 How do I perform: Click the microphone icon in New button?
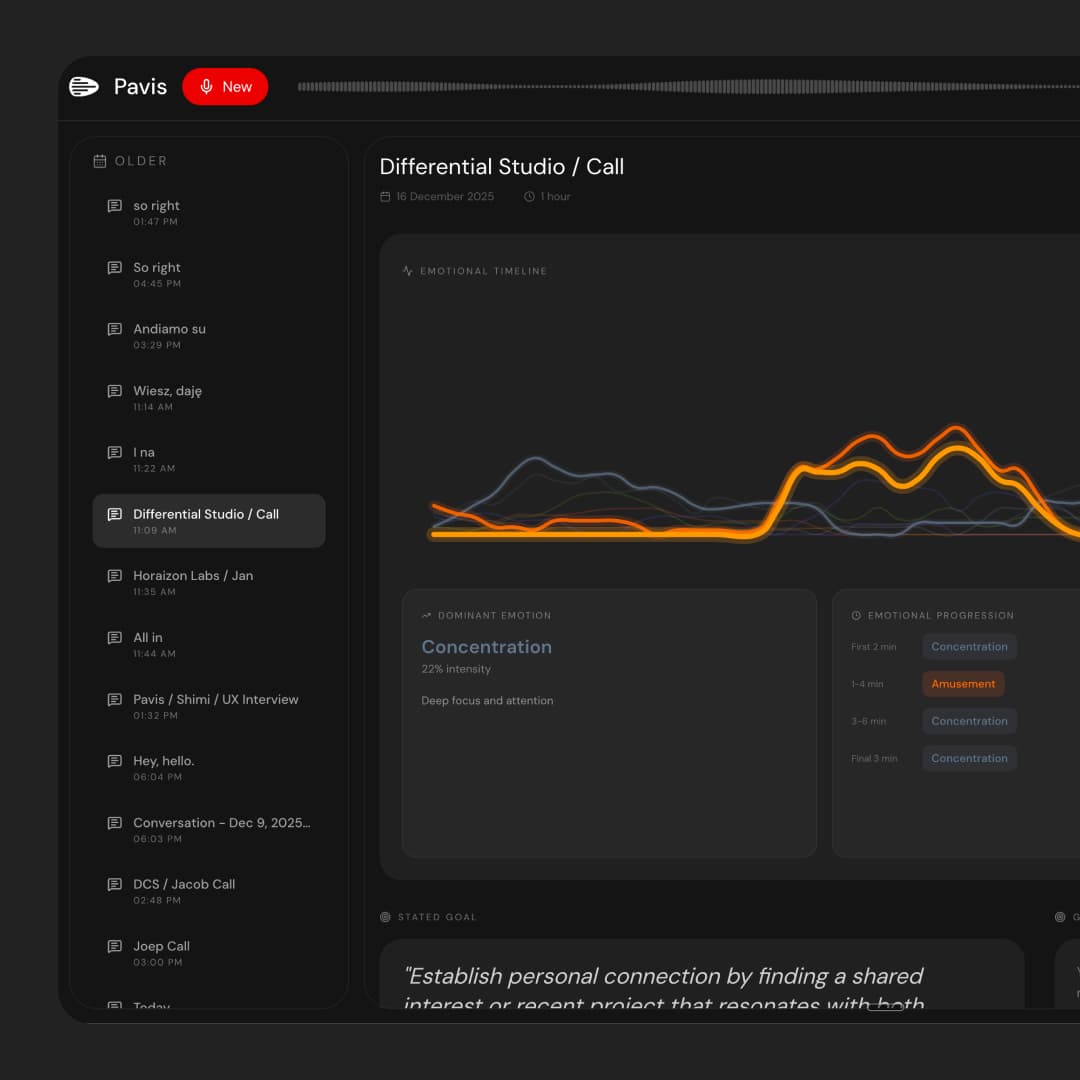[206, 87]
